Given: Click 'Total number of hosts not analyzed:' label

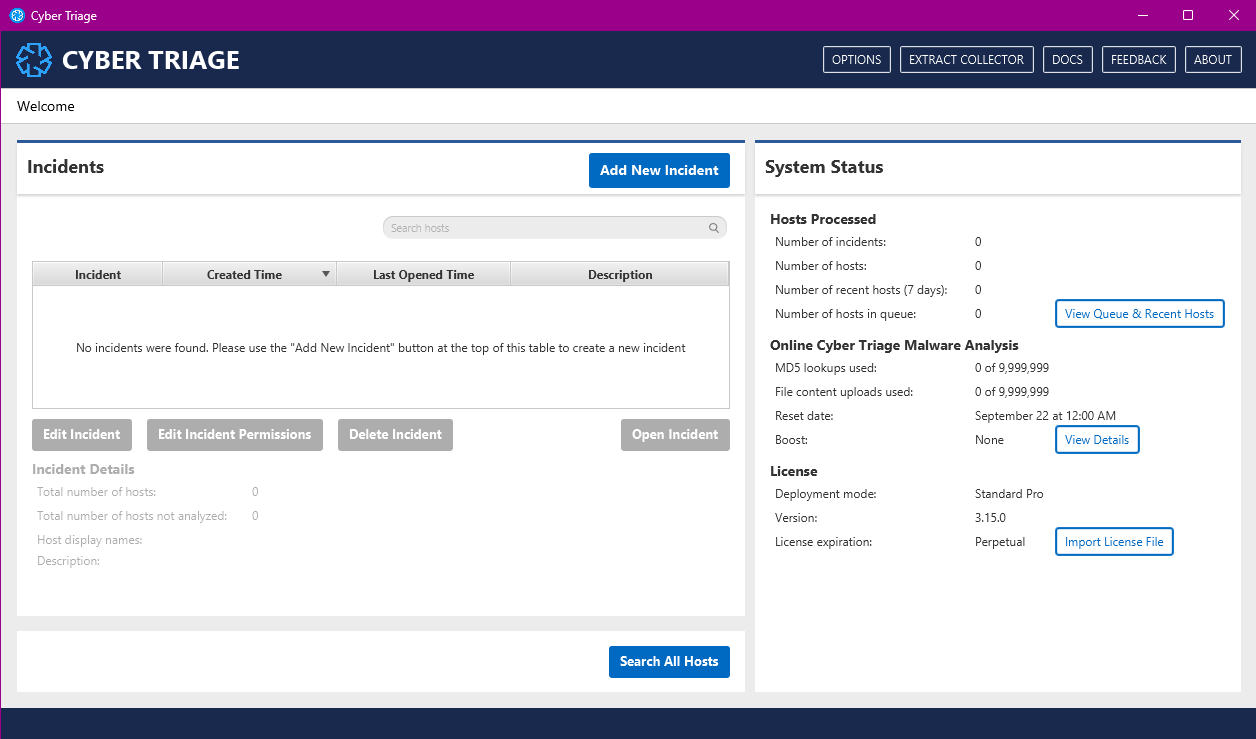Looking at the screenshot, I should point(132,516).
